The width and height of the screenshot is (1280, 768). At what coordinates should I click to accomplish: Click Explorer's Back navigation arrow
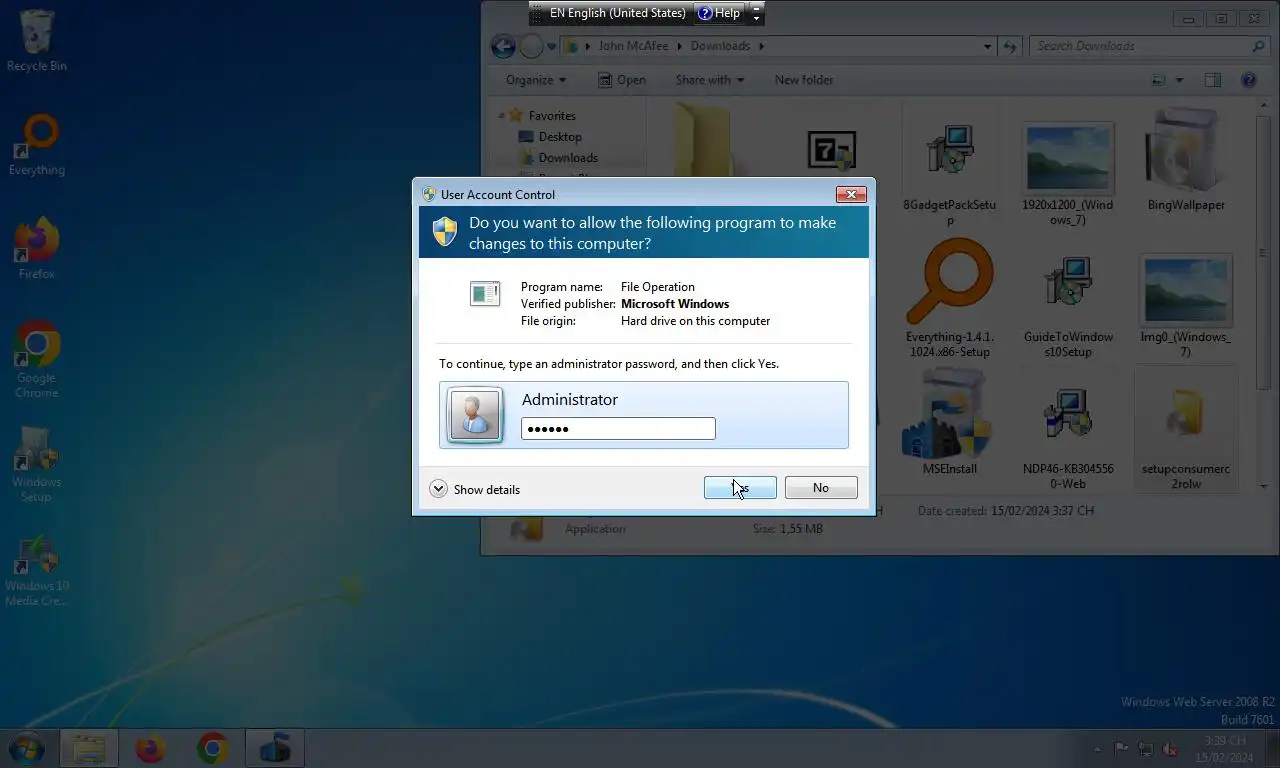point(503,46)
